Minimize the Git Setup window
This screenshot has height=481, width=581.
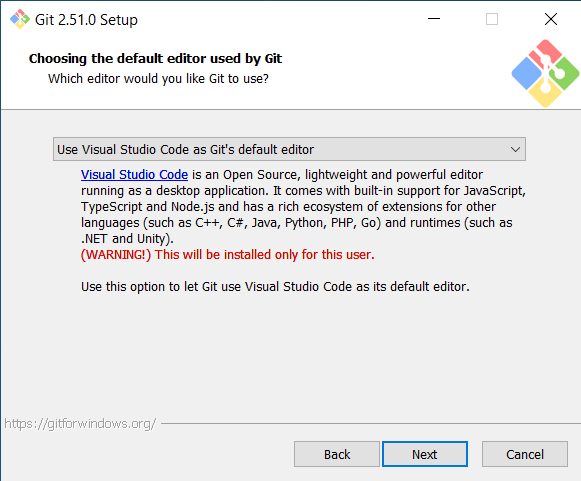[x=434, y=19]
